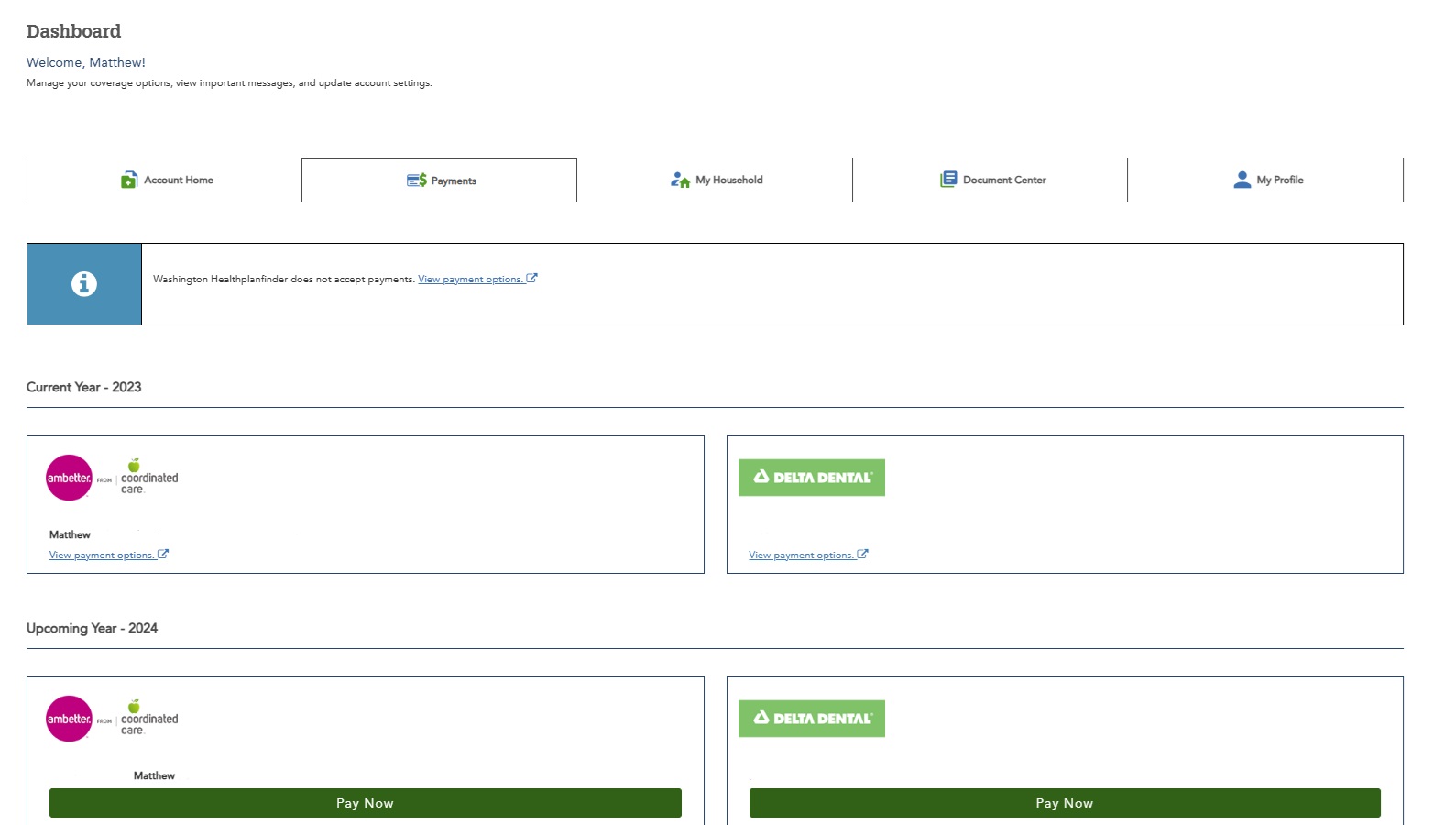Click 'Washington Healthplanfinder does not accept payments' text
This screenshot has height=825, width=1456.
(x=284, y=280)
